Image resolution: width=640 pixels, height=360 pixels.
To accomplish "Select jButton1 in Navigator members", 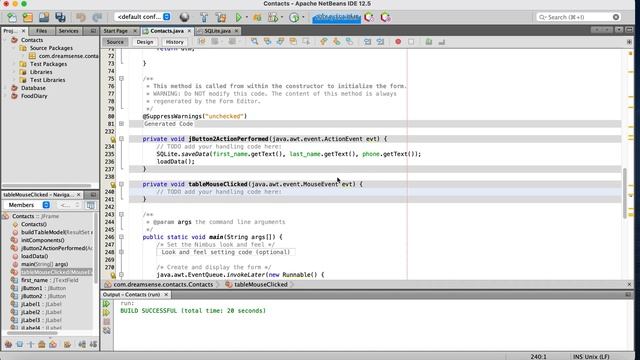I will (x=43, y=288).
